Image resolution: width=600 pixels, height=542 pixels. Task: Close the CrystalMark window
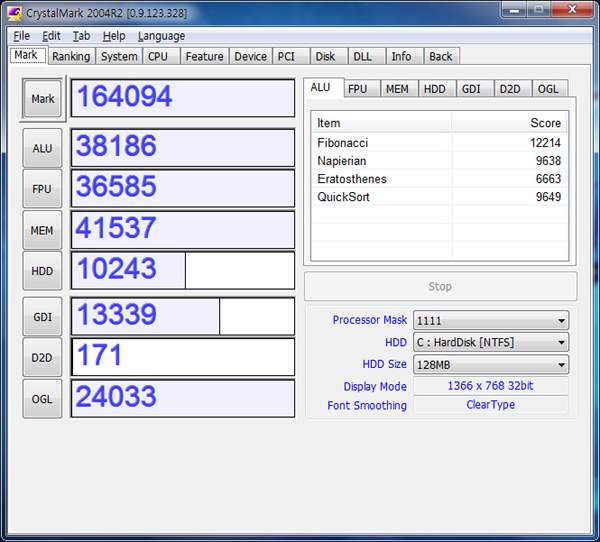point(572,9)
